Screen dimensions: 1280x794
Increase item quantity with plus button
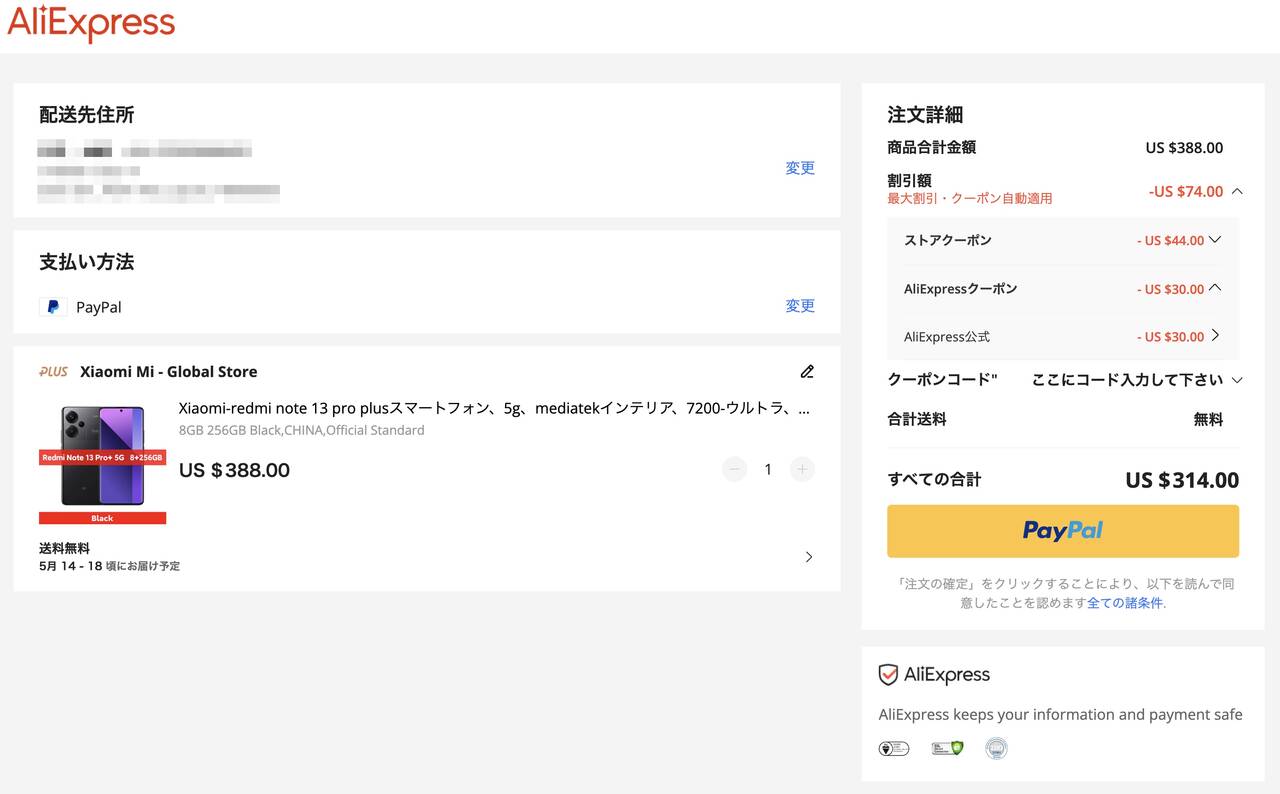802,469
